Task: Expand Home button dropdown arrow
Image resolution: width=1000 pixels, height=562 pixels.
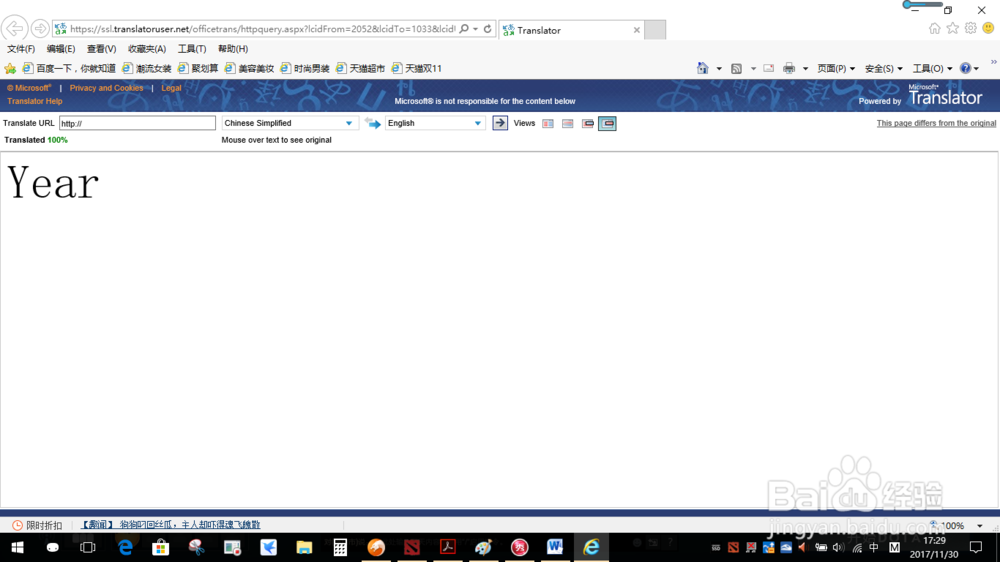Action: 719,68
